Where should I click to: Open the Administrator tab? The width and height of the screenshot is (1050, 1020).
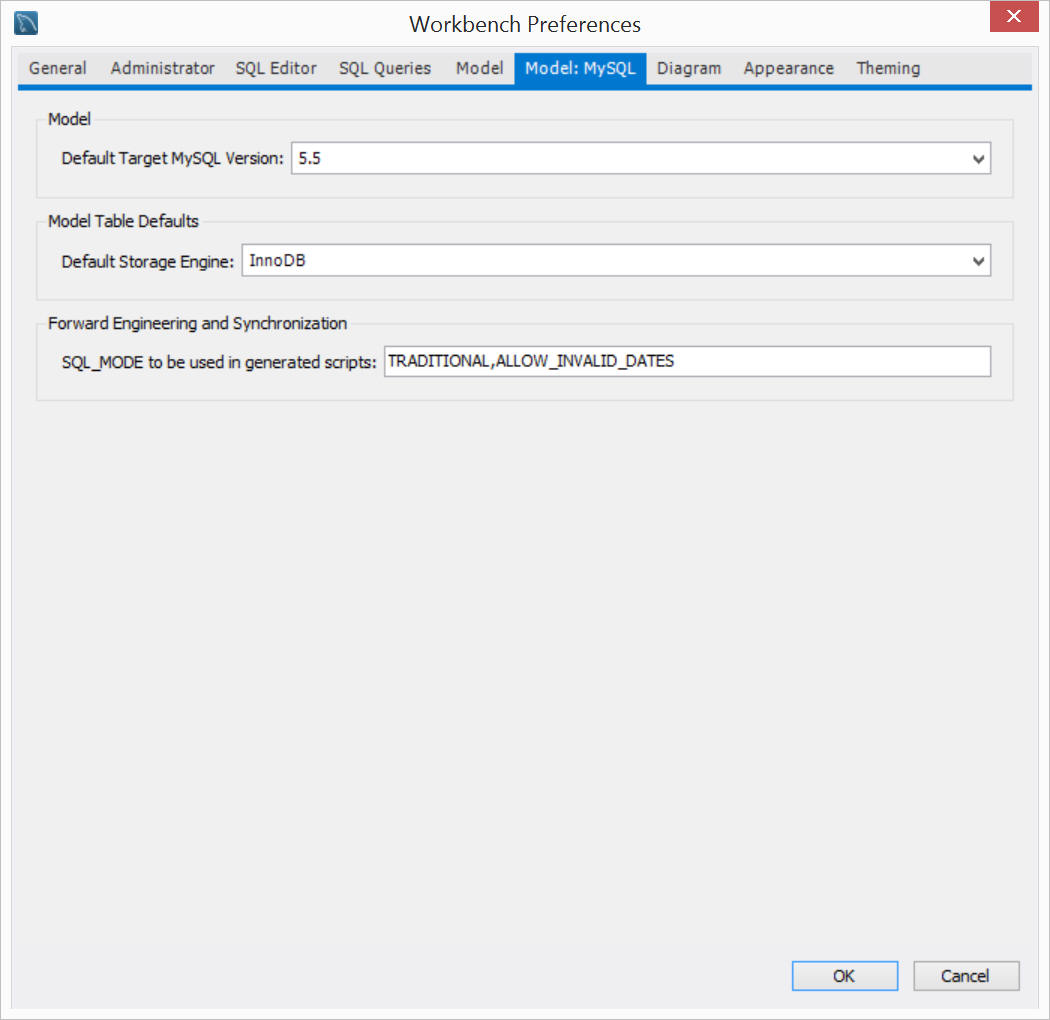163,68
